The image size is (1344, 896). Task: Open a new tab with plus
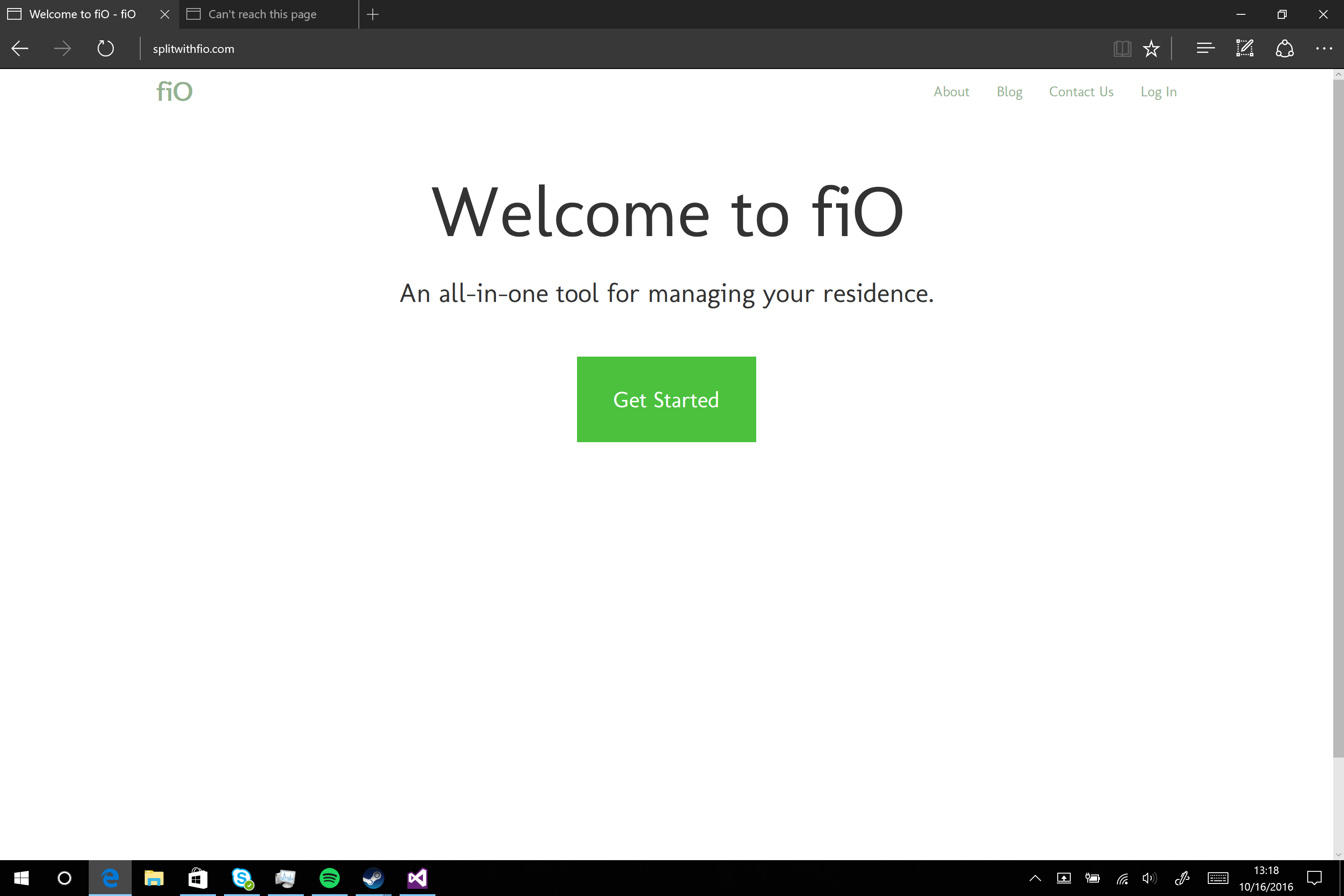tap(373, 14)
